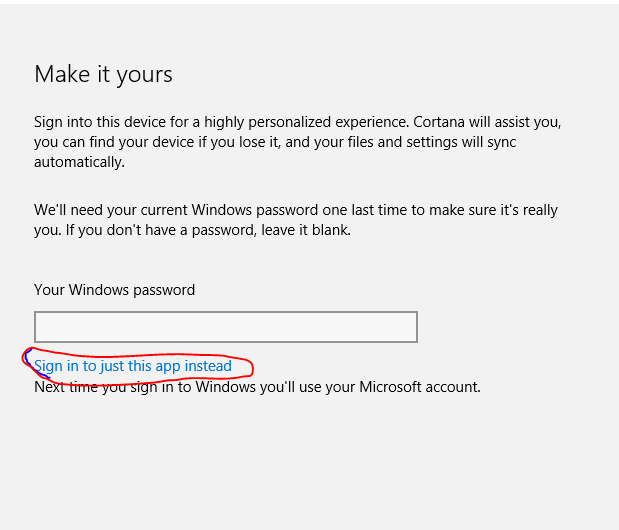619x530 pixels.
Task: Select the 'Make it yours' heading
Action: [x=103, y=74]
